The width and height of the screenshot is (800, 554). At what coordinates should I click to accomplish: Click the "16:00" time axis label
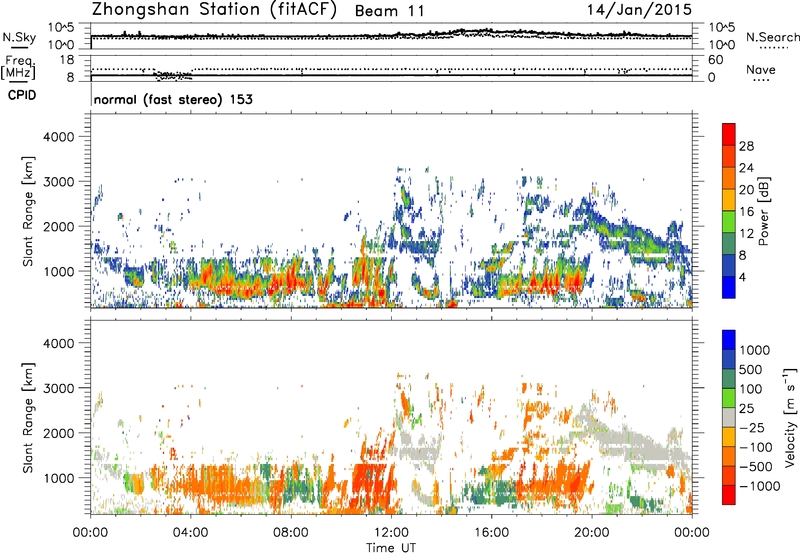click(x=491, y=533)
